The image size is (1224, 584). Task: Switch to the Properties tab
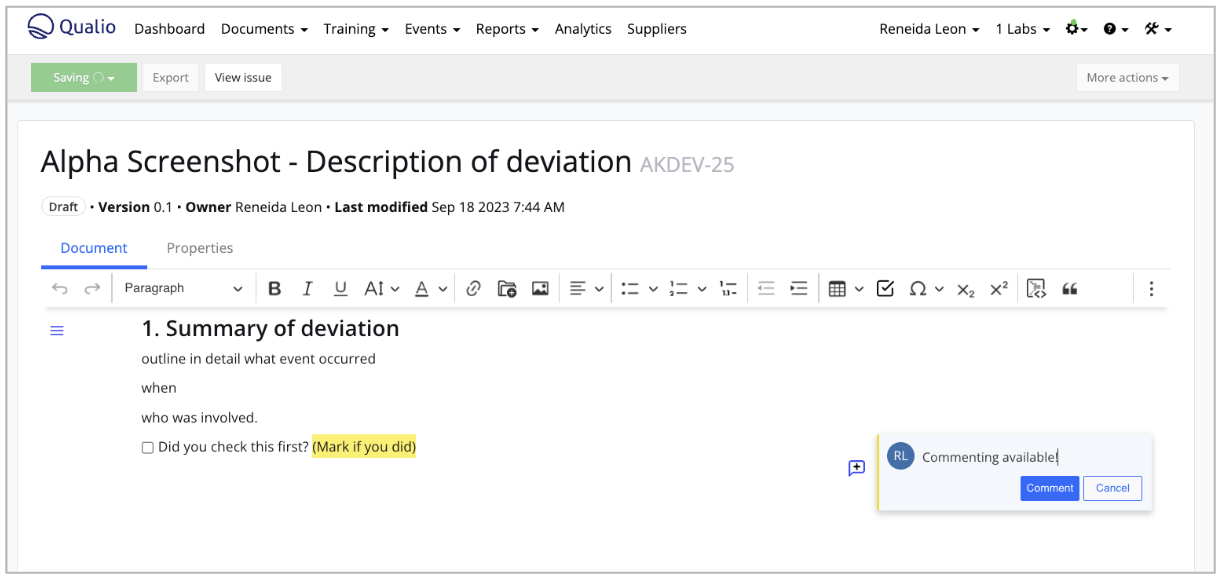pos(200,248)
